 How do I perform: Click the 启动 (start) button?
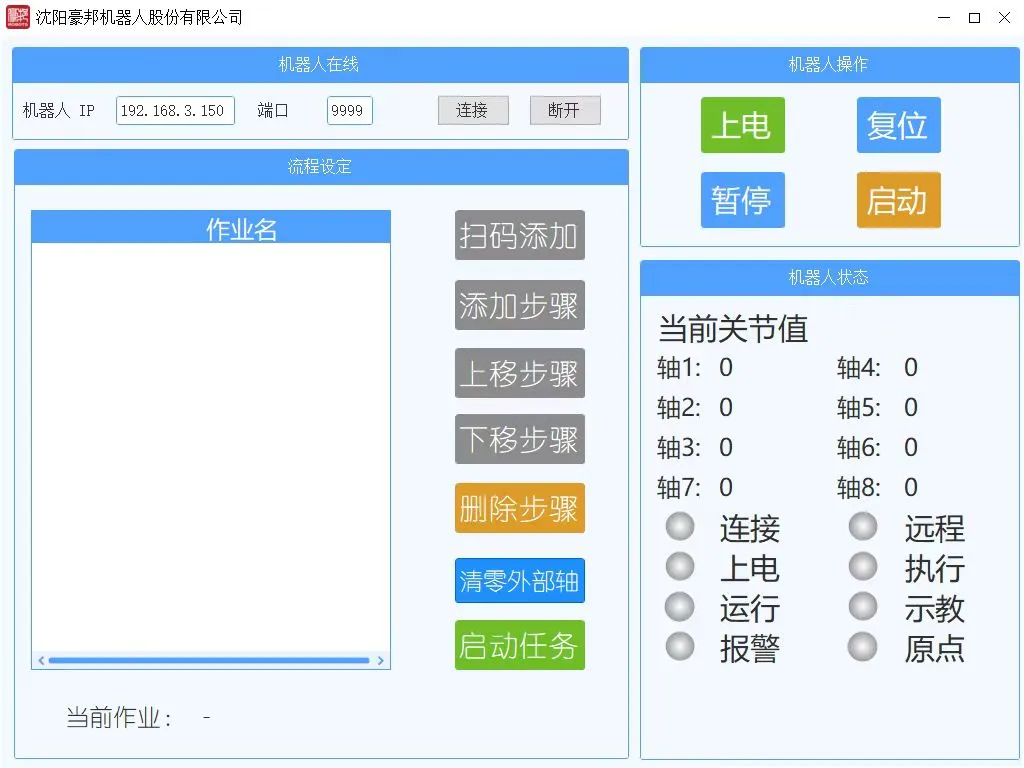click(897, 200)
